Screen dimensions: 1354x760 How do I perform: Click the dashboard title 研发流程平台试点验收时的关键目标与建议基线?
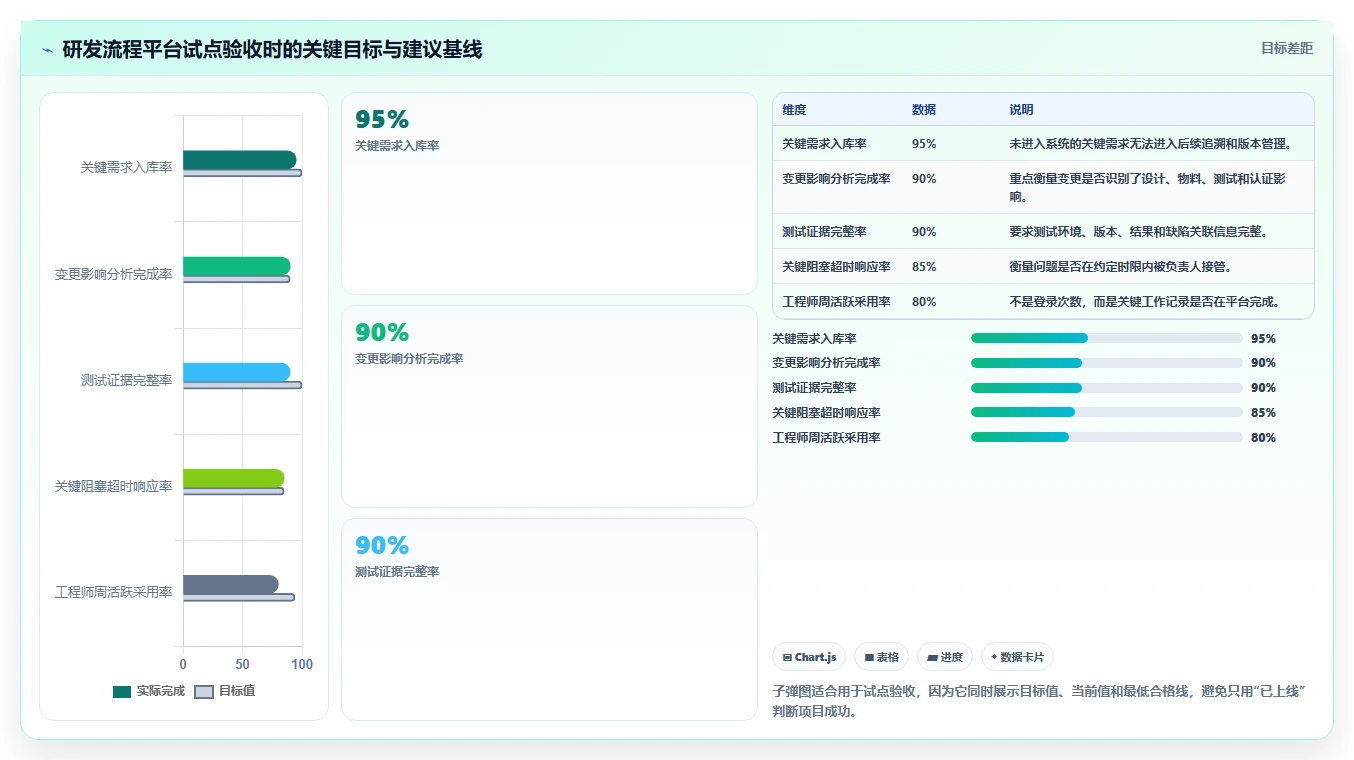coord(272,49)
